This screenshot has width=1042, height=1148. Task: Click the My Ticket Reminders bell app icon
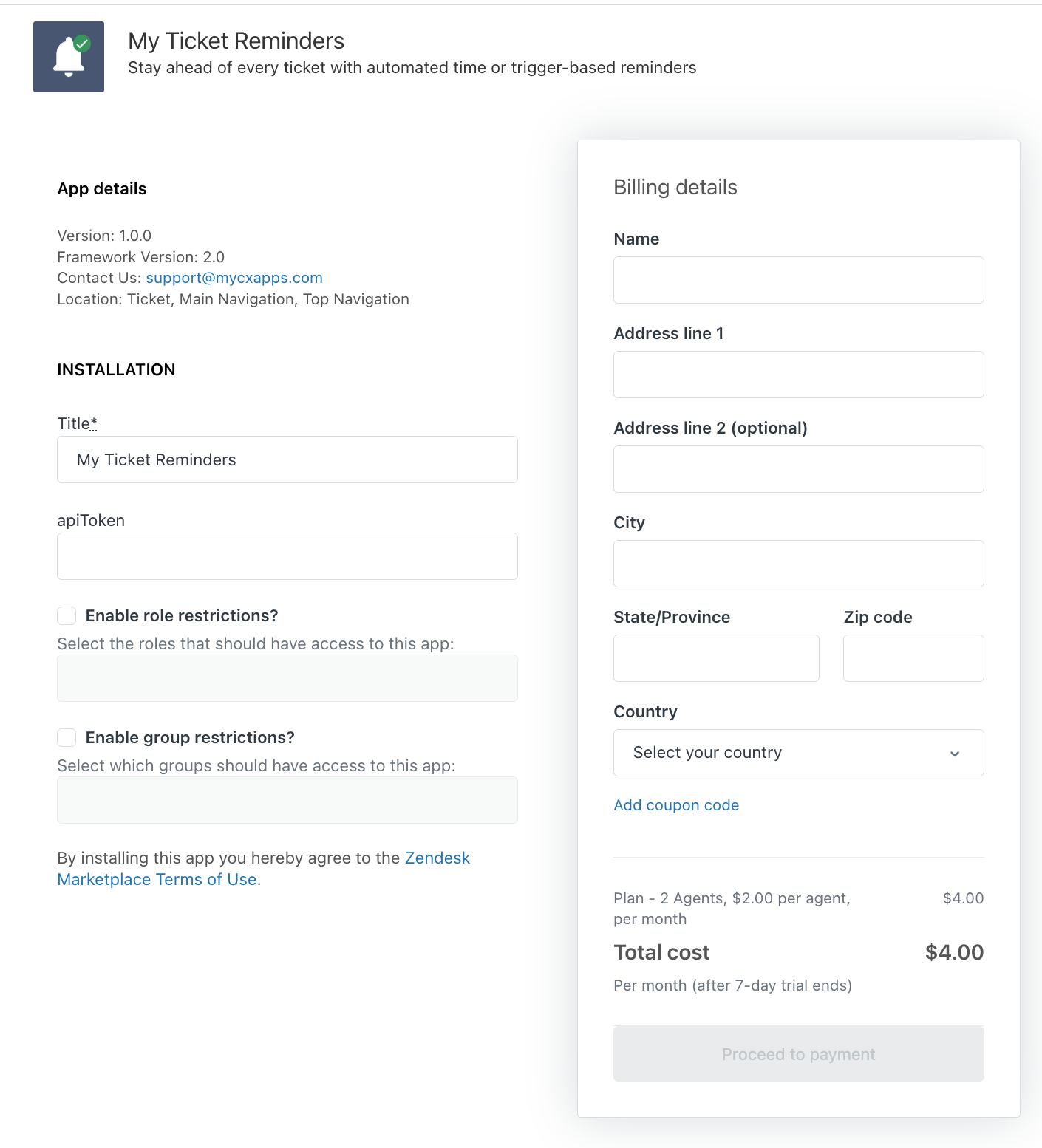pos(69,57)
